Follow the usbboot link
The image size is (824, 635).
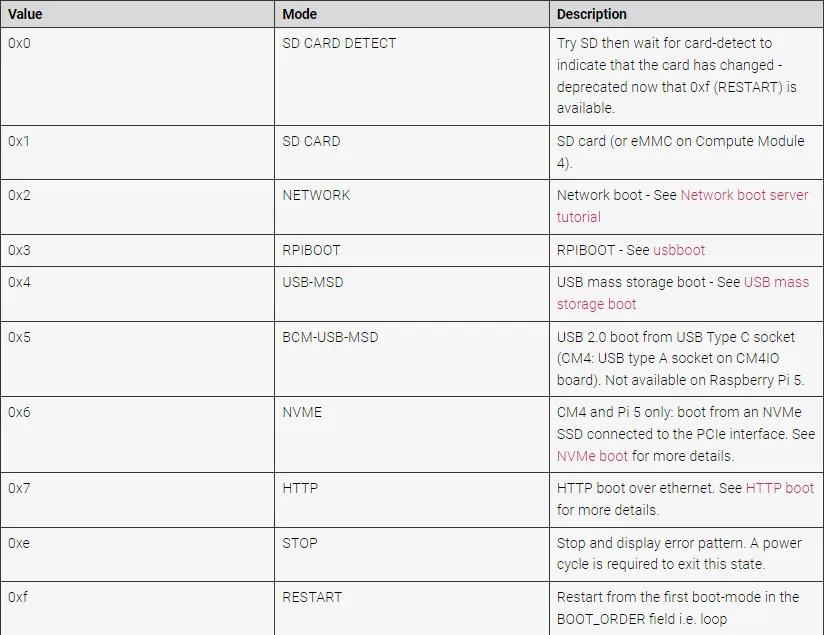click(x=678, y=250)
